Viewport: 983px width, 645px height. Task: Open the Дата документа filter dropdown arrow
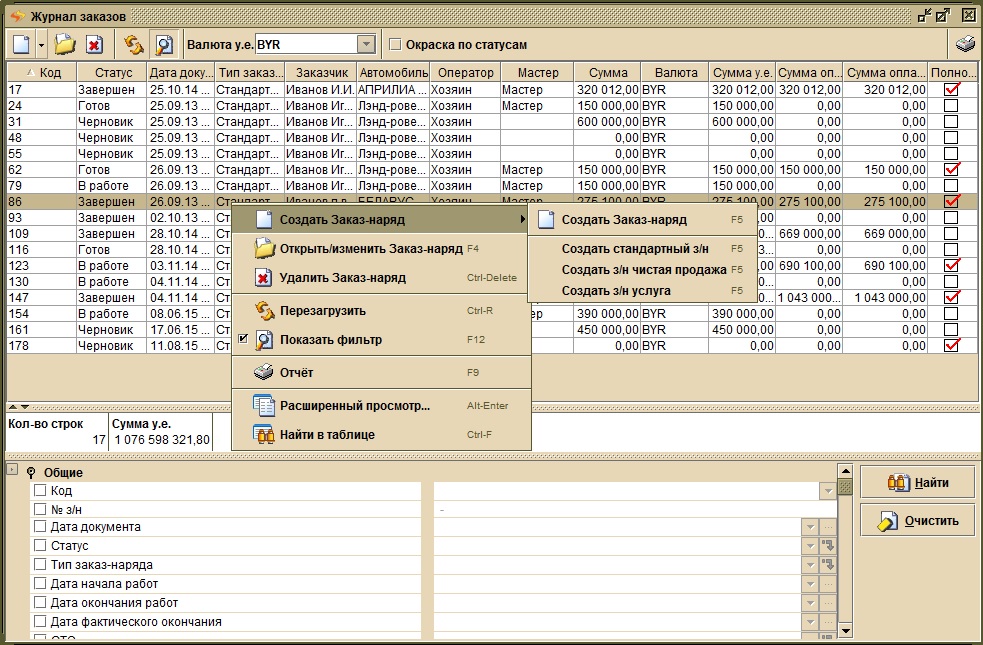[x=810, y=527]
